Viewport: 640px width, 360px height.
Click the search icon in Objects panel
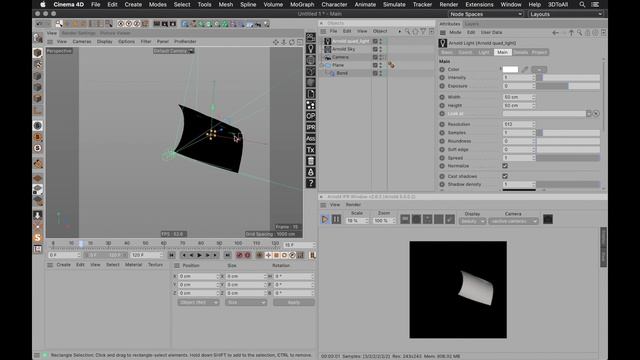(x=407, y=31)
